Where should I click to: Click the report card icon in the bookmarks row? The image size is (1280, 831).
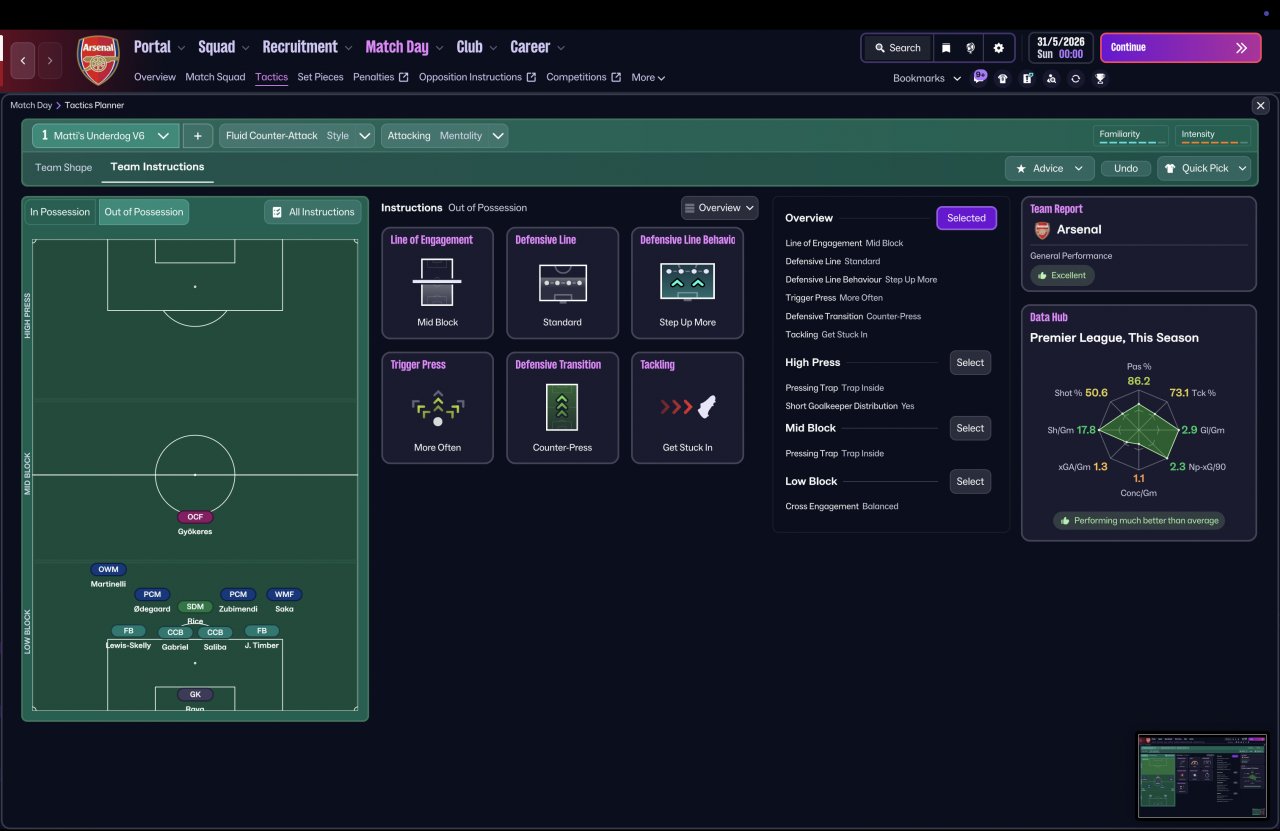click(x=1027, y=78)
